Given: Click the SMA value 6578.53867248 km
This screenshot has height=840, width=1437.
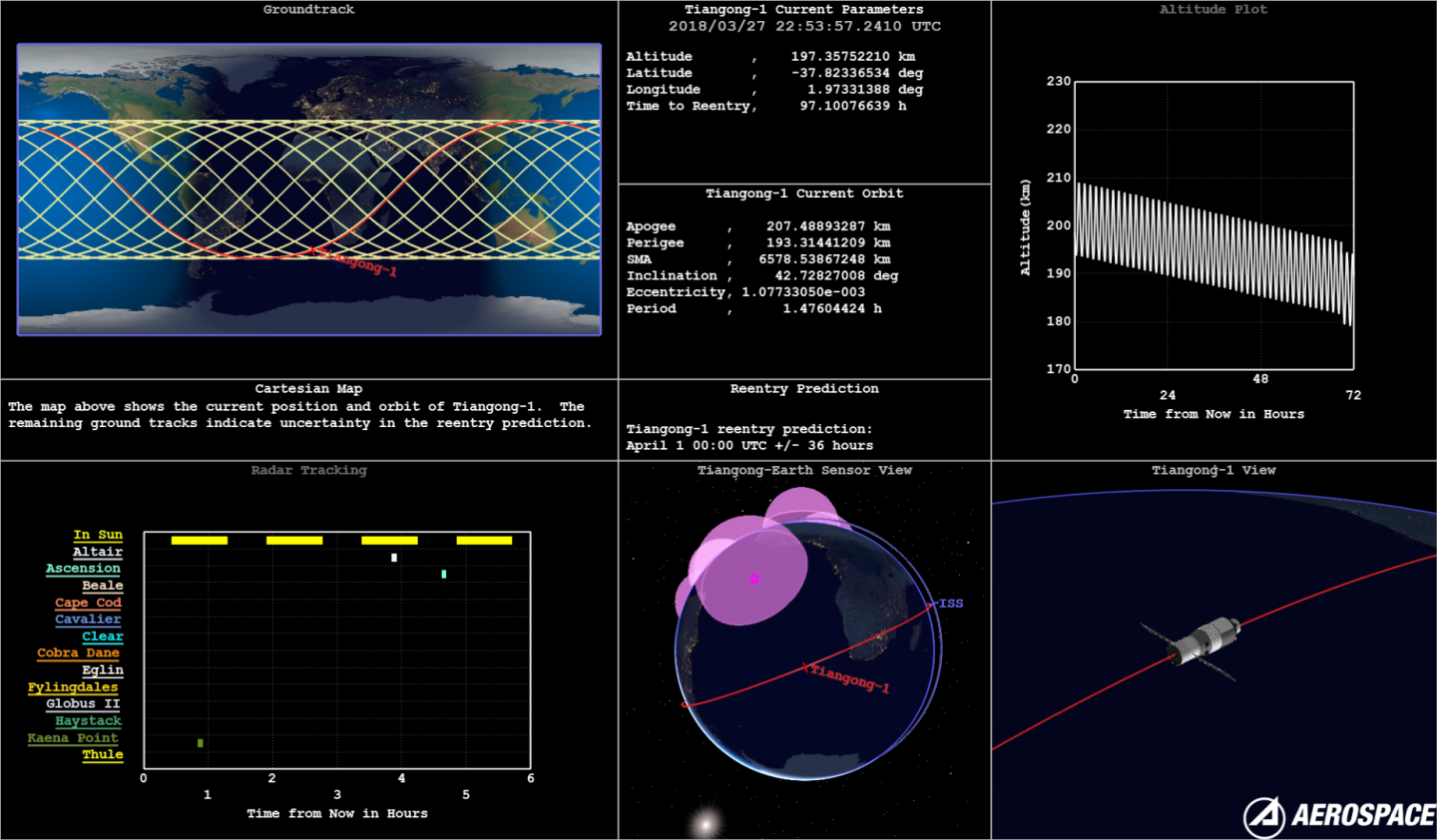Looking at the screenshot, I should pyautogui.click(x=824, y=259).
